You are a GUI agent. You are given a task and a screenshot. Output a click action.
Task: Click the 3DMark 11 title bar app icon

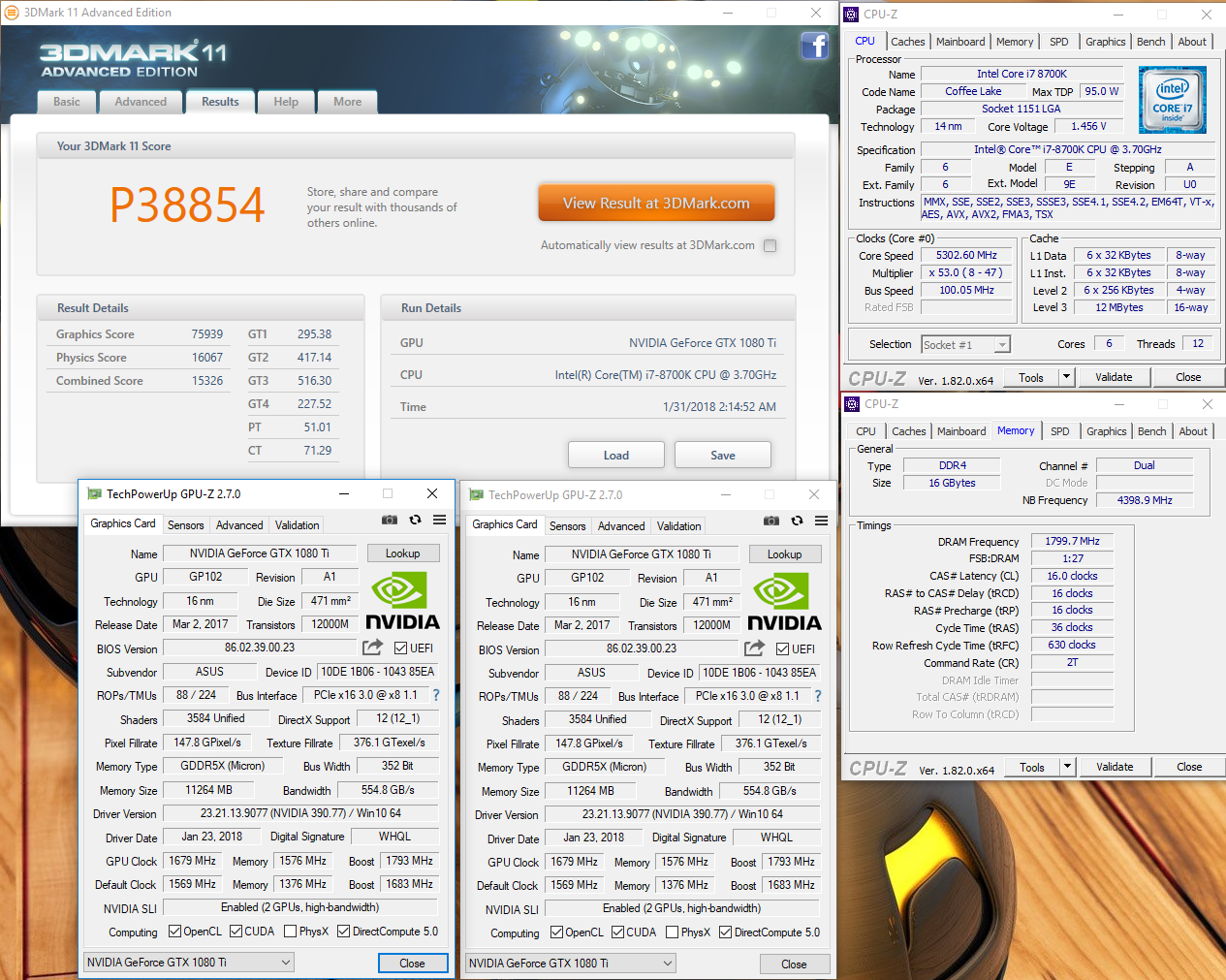pyautogui.click(x=12, y=13)
